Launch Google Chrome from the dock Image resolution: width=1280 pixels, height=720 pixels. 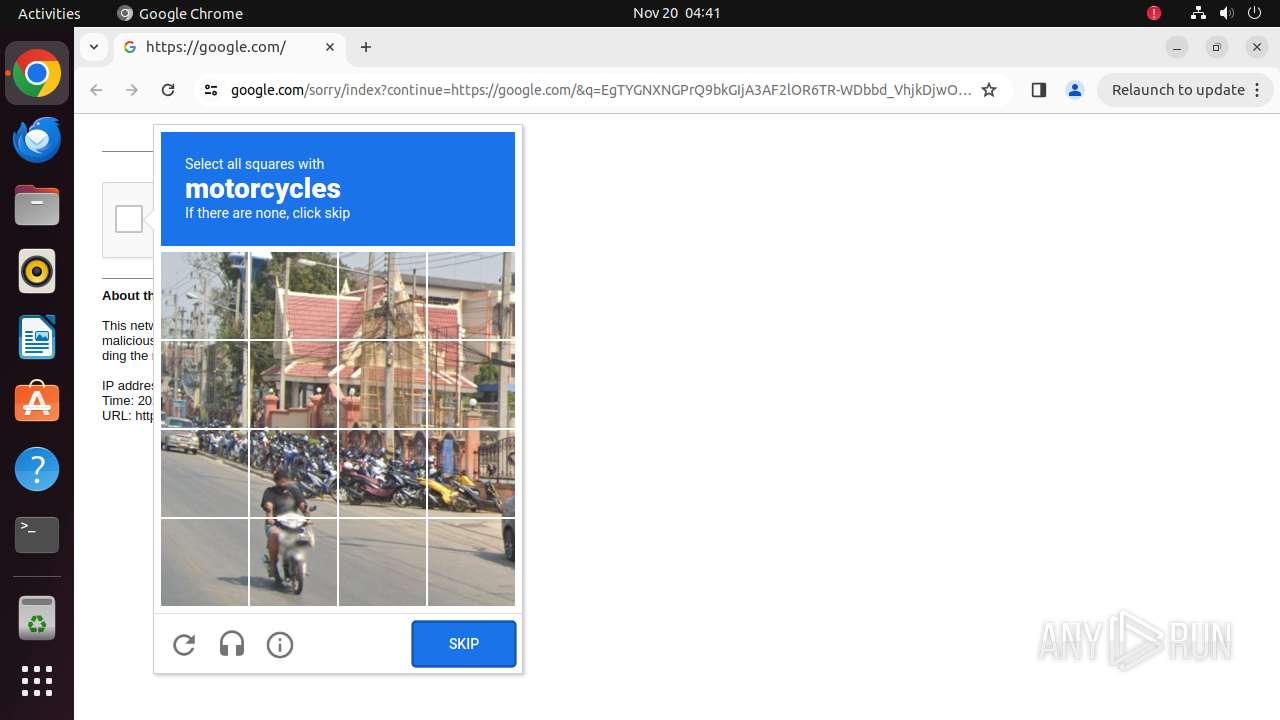pyautogui.click(x=37, y=74)
